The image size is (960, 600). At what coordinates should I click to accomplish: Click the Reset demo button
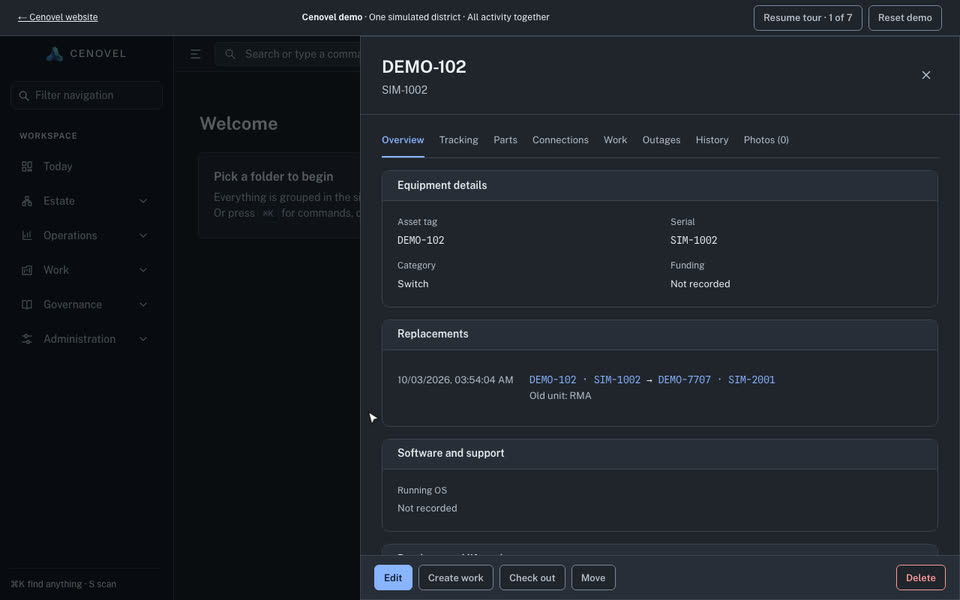tap(905, 18)
